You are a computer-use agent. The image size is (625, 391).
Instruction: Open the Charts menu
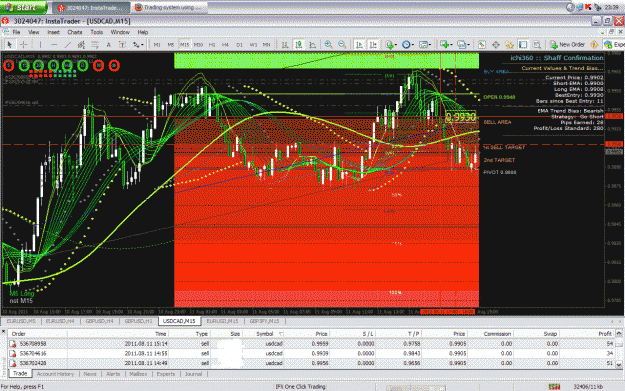pyautogui.click(x=75, y=32)
